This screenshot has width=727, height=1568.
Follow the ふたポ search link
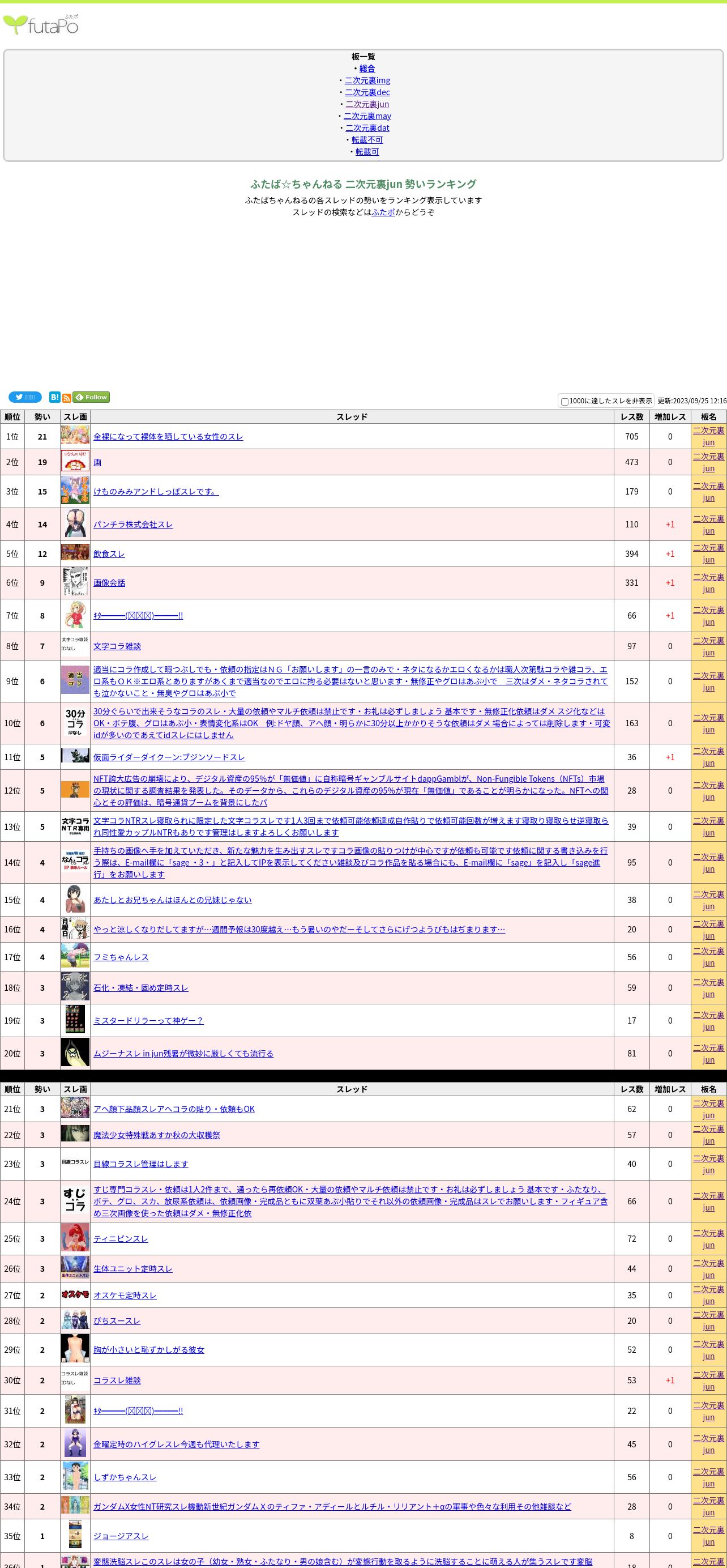[383, 212]
